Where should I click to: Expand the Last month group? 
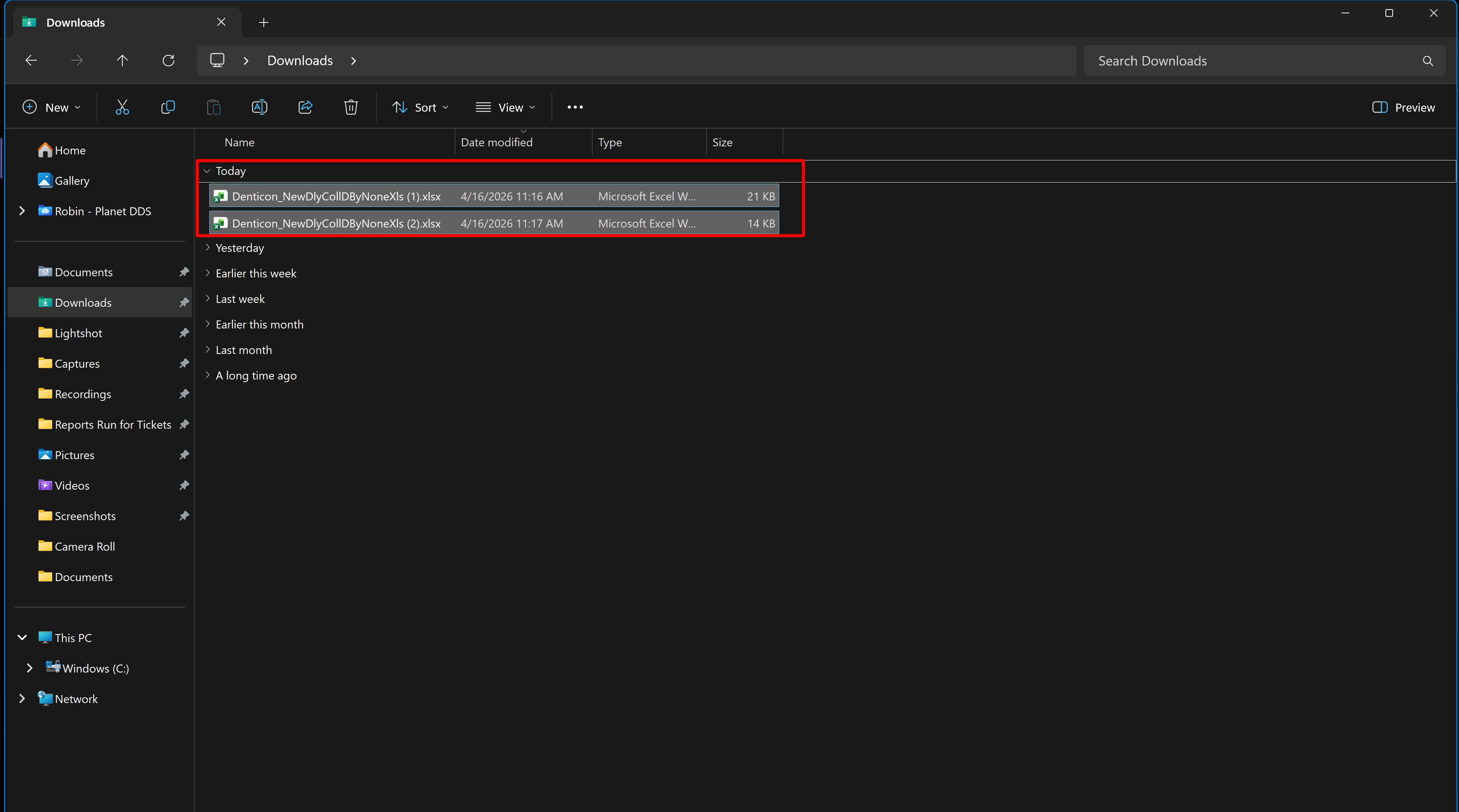tap(207, 349)
